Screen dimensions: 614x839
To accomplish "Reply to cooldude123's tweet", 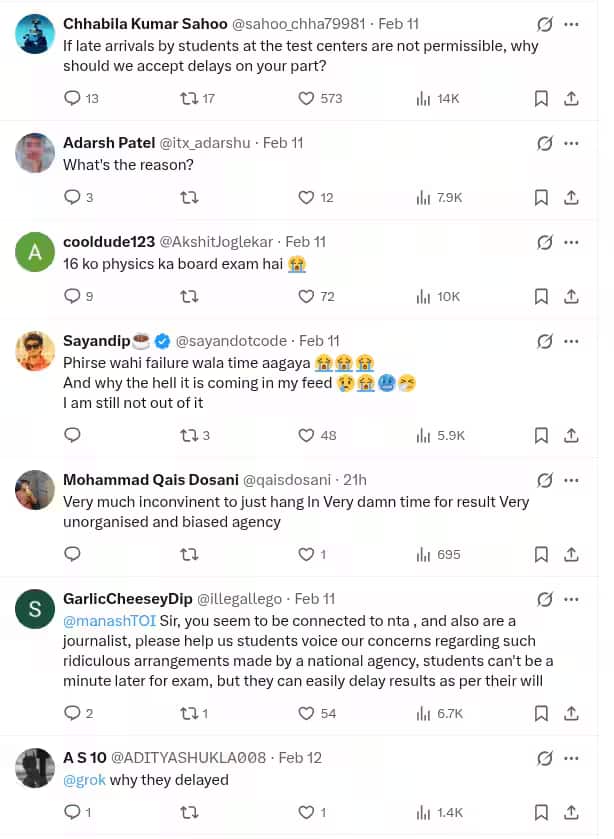I will click(x=72, y=296).
